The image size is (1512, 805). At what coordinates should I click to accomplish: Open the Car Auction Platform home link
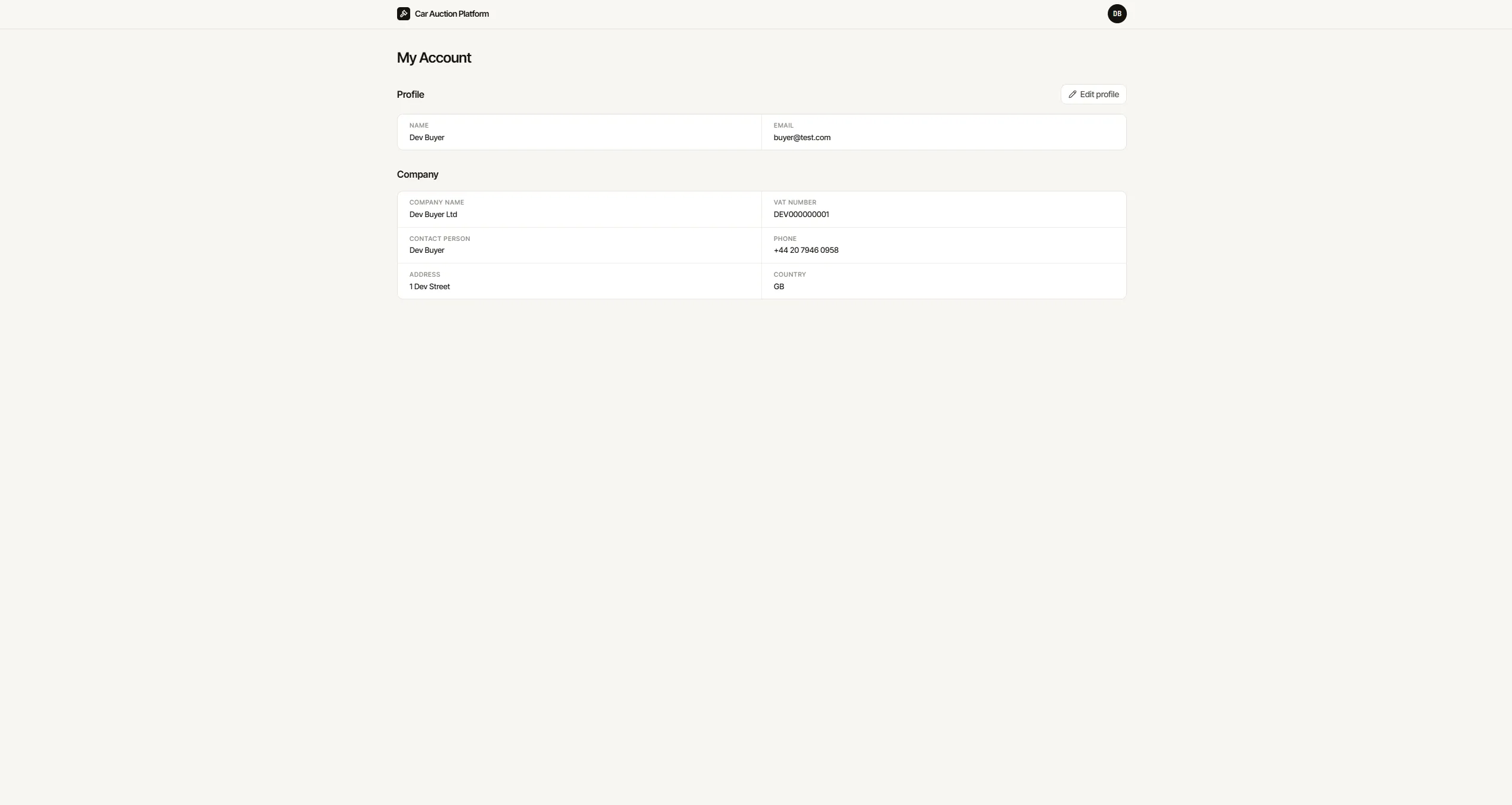point(443,14)
